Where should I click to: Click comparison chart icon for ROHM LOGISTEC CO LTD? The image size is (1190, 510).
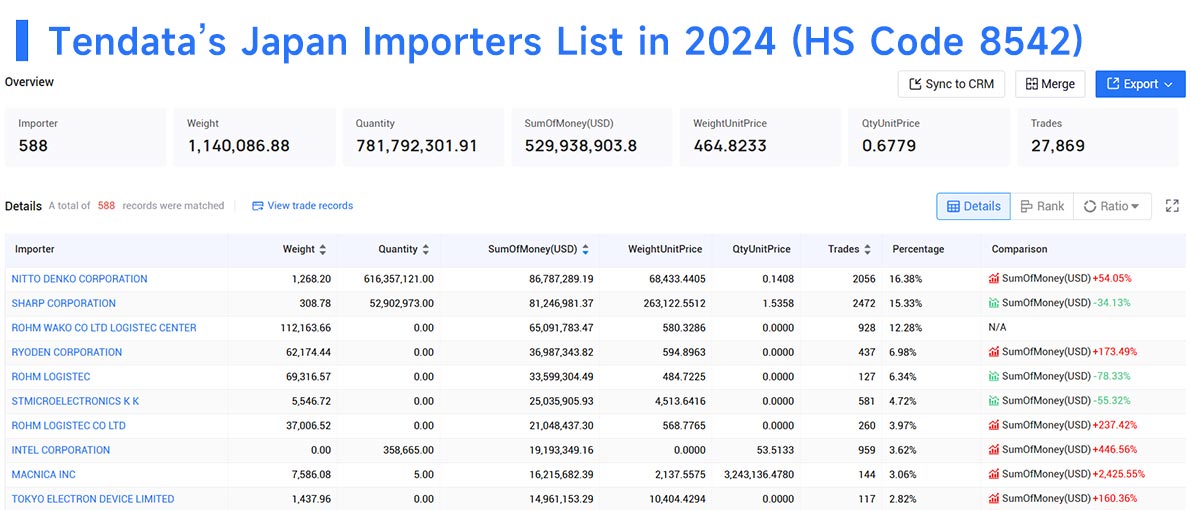click(993, 425)
